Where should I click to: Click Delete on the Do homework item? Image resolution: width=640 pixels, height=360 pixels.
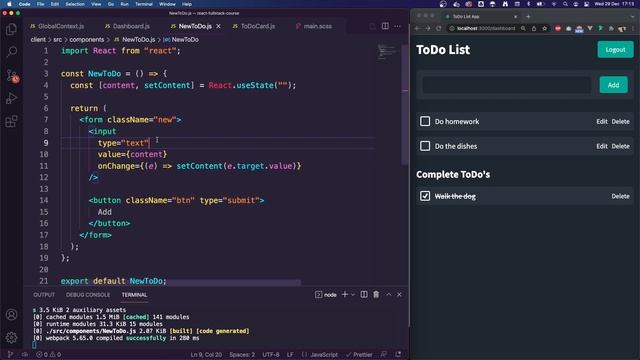pyautogui.click(x=620, y=121)
